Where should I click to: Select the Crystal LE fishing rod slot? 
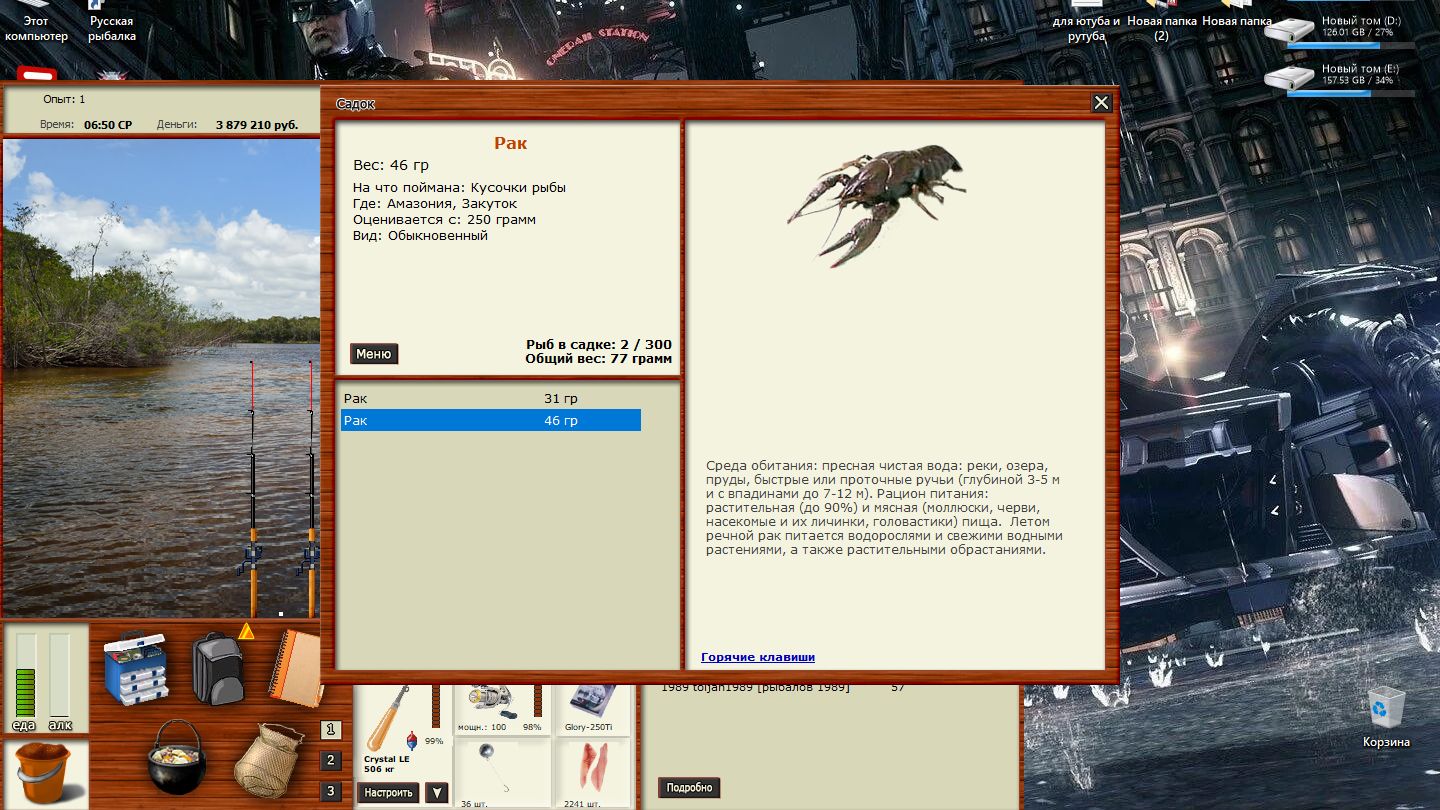point(402,729)
